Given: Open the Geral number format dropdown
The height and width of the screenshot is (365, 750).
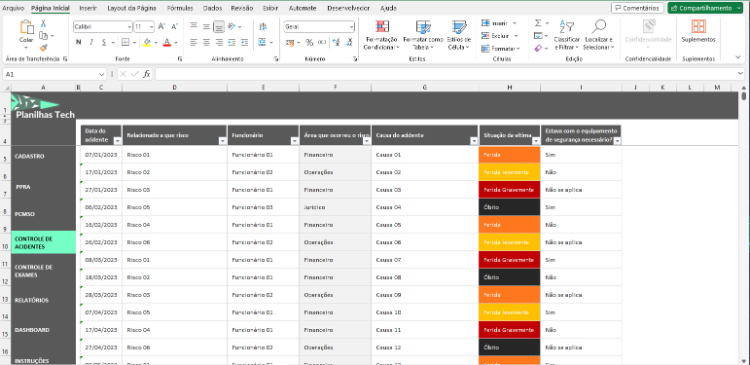Looking at the screenshot, I should 352,27.
